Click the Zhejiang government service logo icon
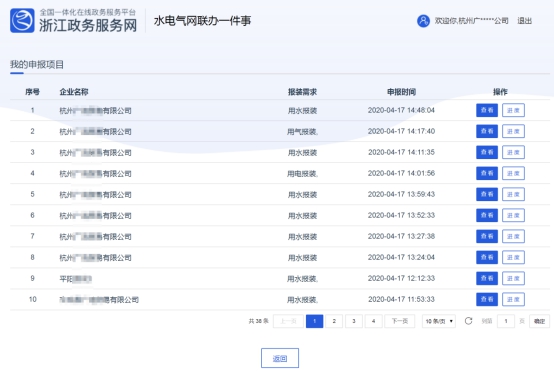The image size is (554, 371). [x=22, y=20]
